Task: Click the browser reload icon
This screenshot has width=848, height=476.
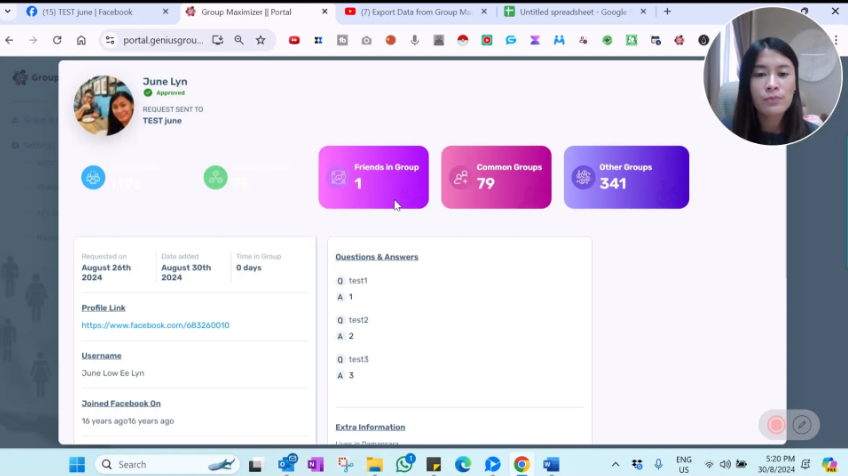Action: click(x=57, y=40)
